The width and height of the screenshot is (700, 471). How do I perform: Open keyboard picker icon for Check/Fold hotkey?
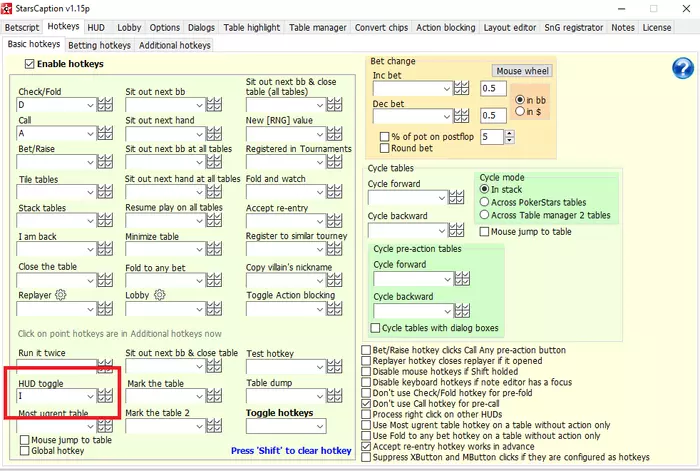click(x=105, y=105)
